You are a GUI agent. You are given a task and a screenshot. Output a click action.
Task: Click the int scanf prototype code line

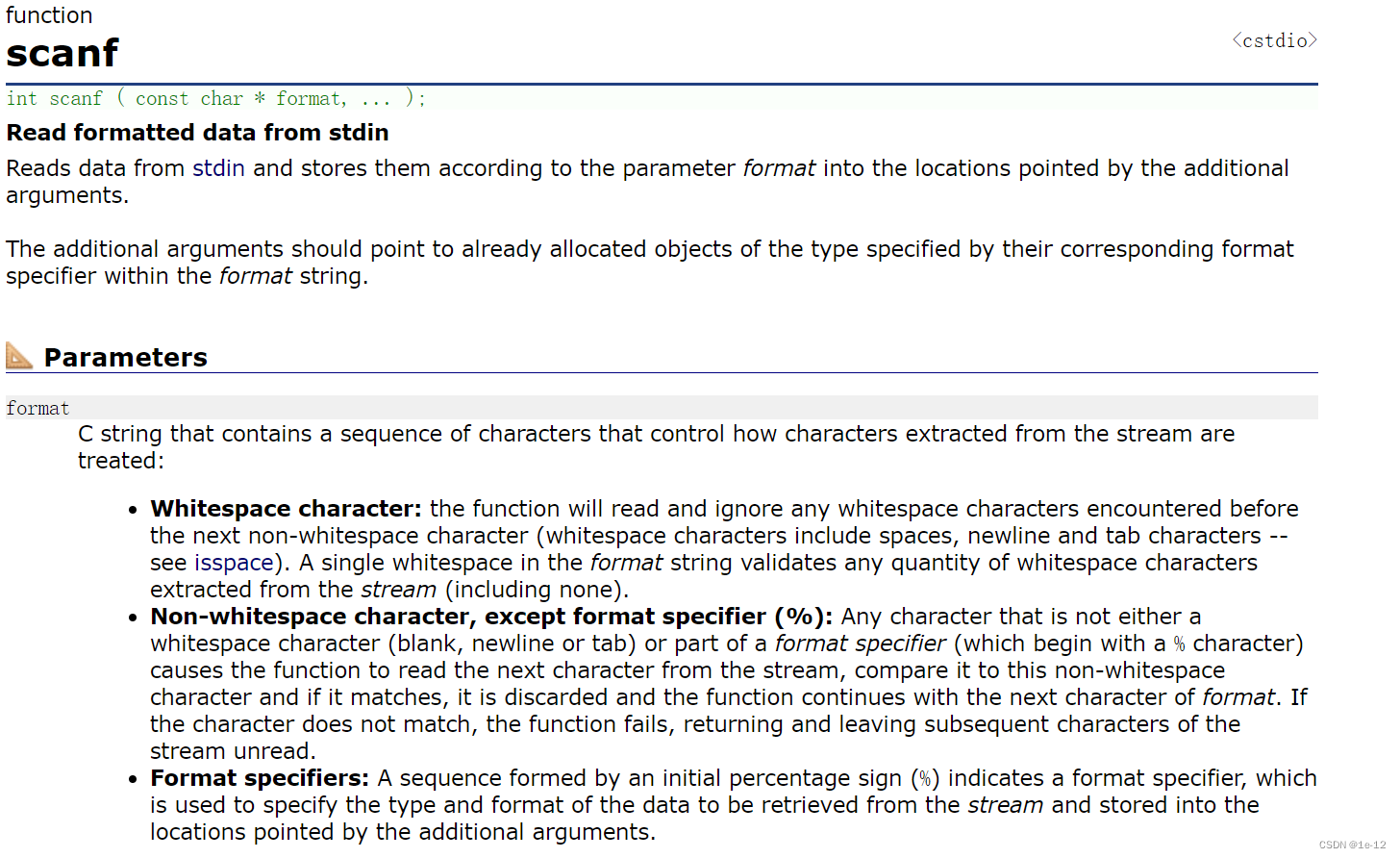[215, 98]
